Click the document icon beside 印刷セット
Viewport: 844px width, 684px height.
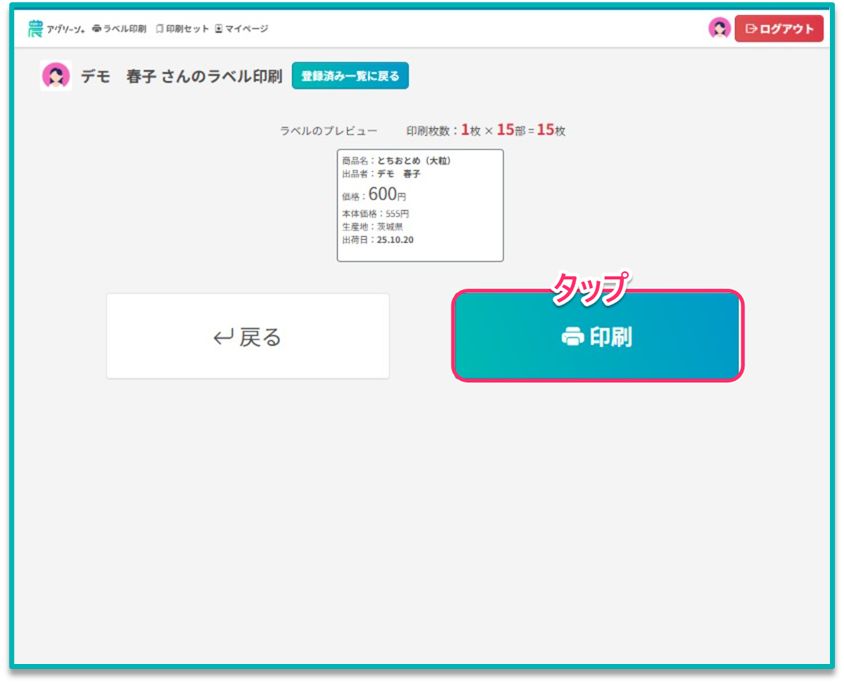coord(159,29)
